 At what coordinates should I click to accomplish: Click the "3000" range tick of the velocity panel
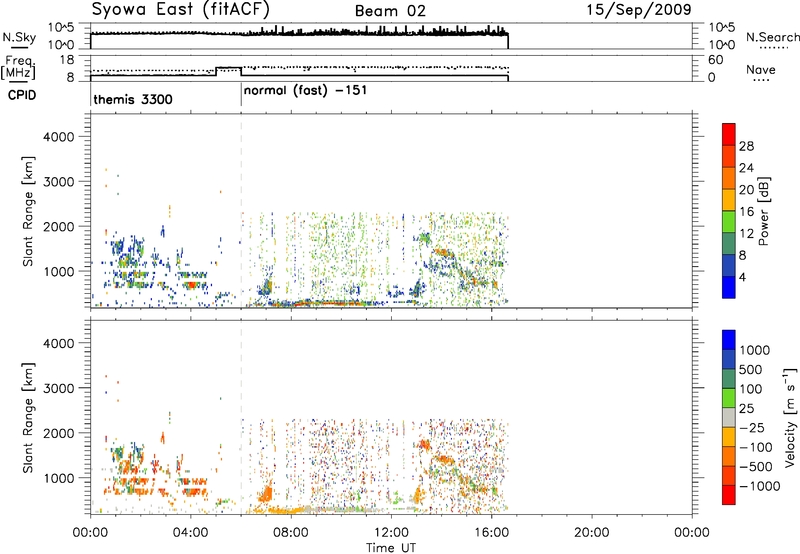click(59, 388)
